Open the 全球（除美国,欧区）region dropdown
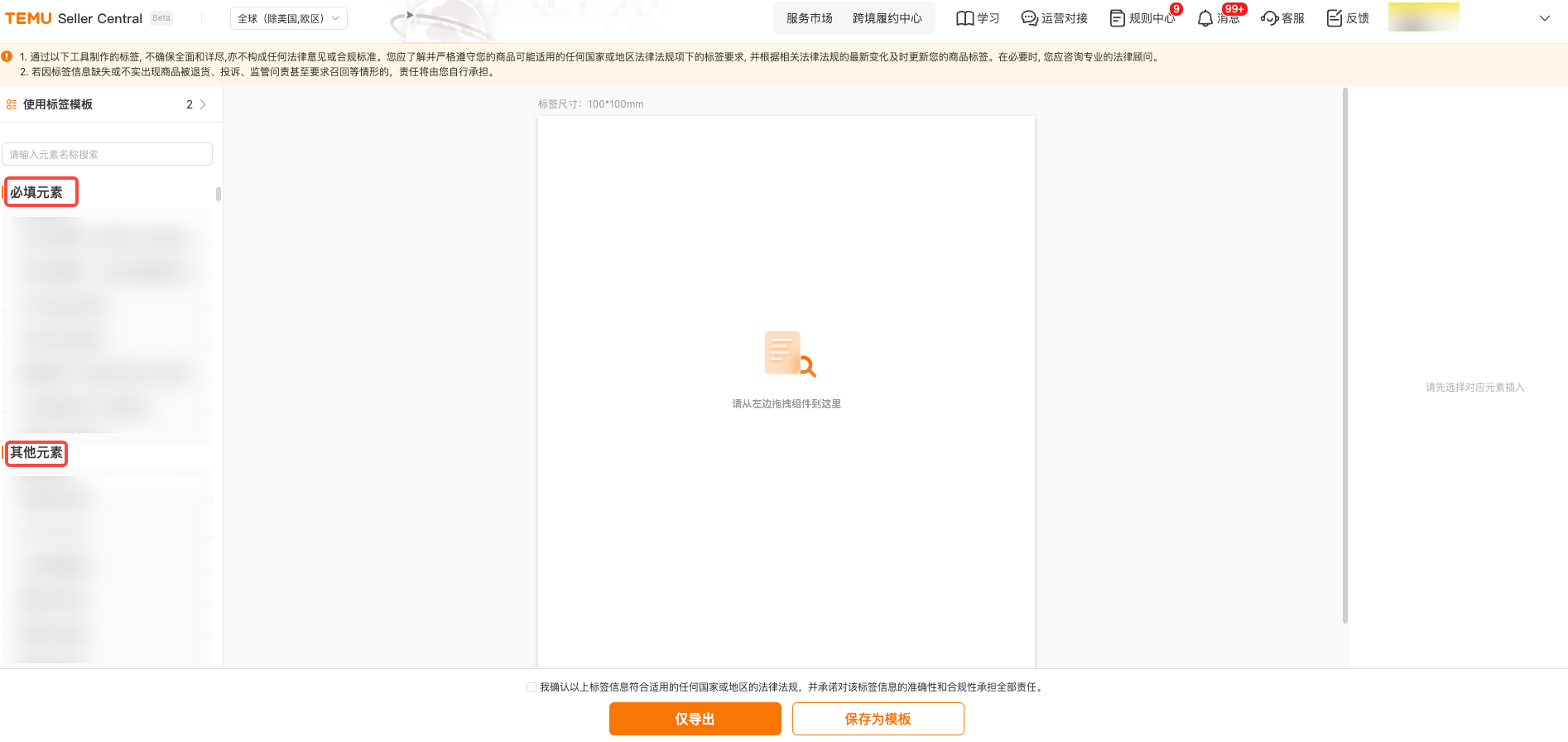The height and width of the screenshot is (742, 1568). 288,18
